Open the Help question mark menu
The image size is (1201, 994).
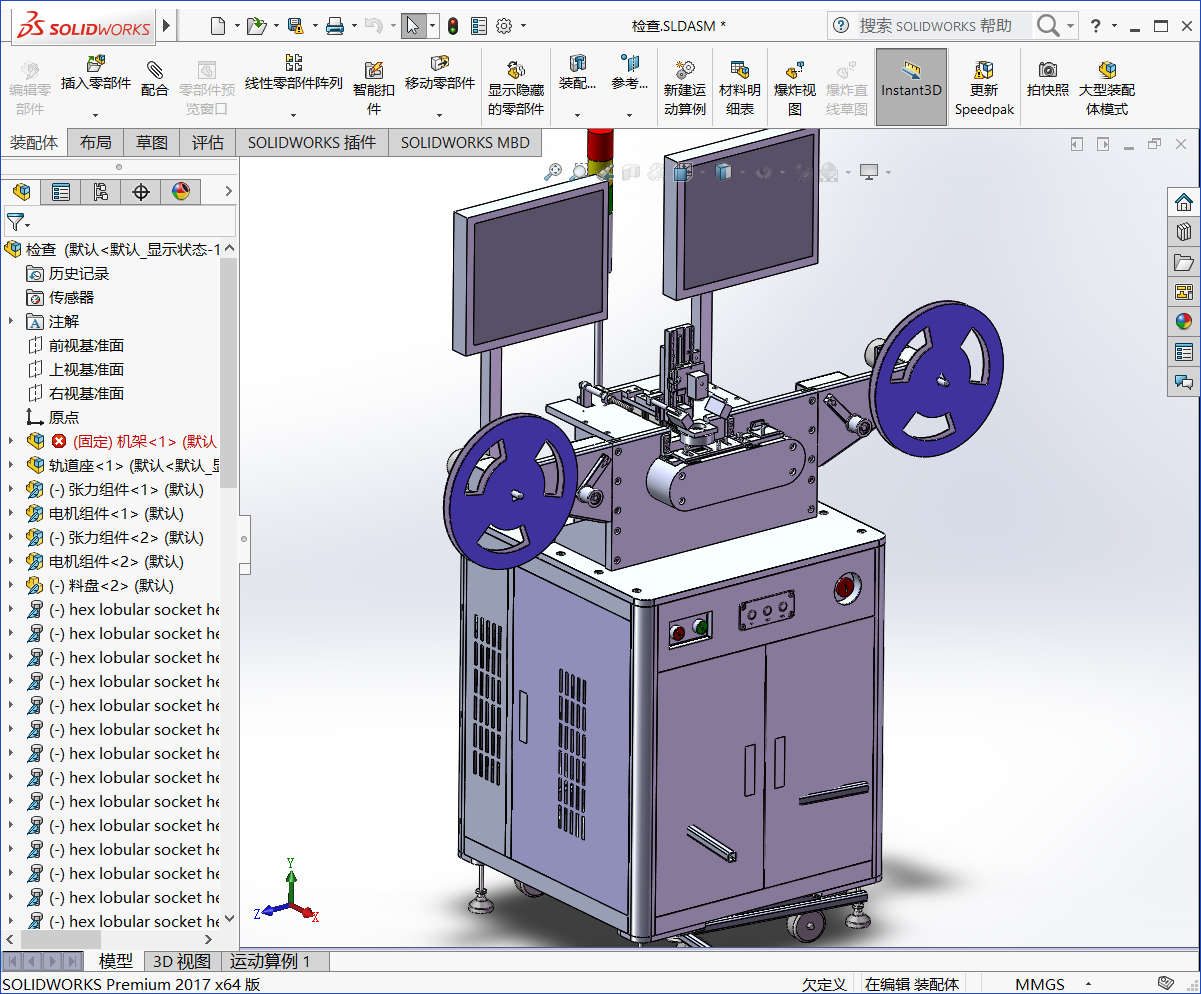1096,26
